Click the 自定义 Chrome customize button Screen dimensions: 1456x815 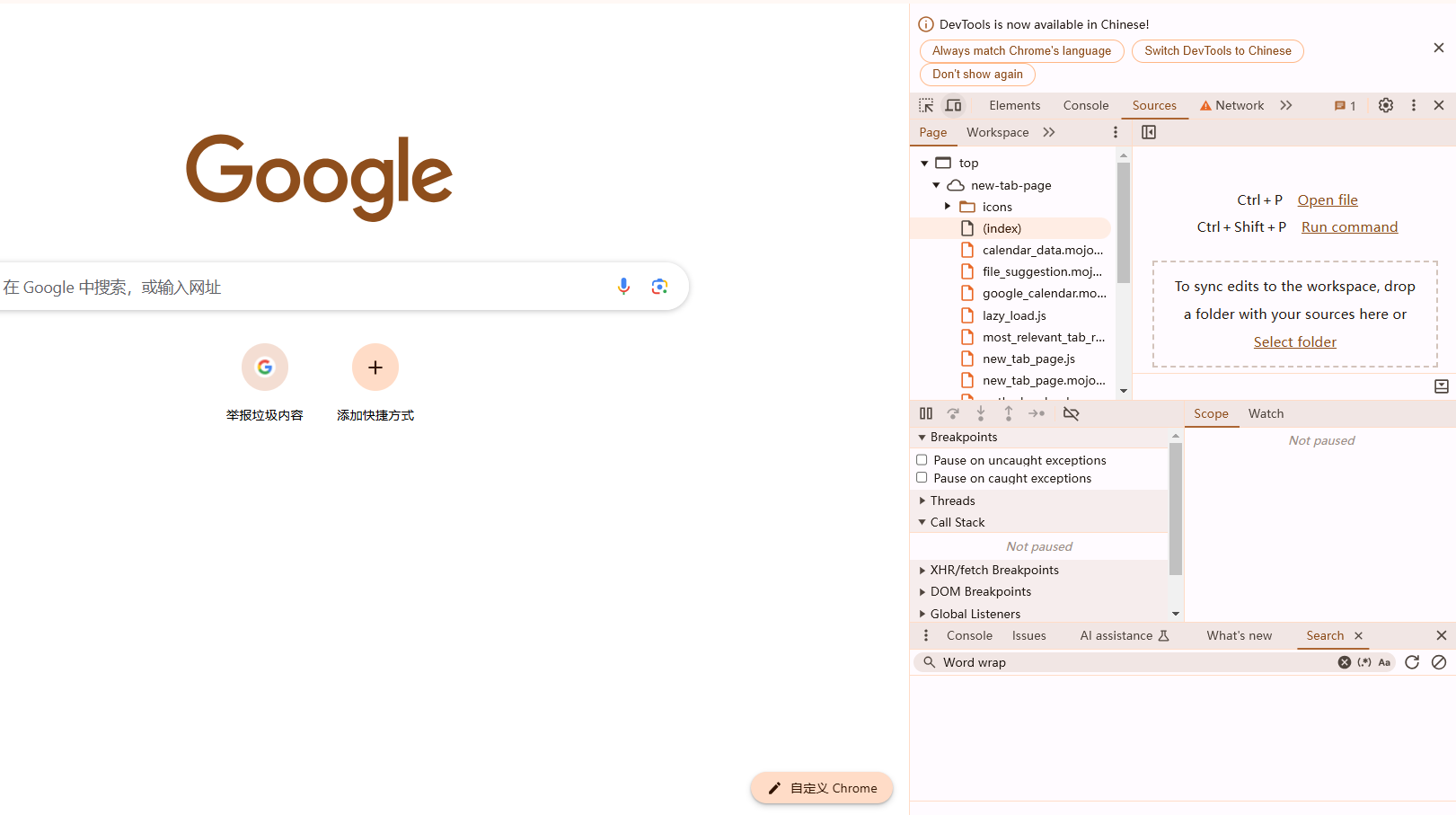822,788
